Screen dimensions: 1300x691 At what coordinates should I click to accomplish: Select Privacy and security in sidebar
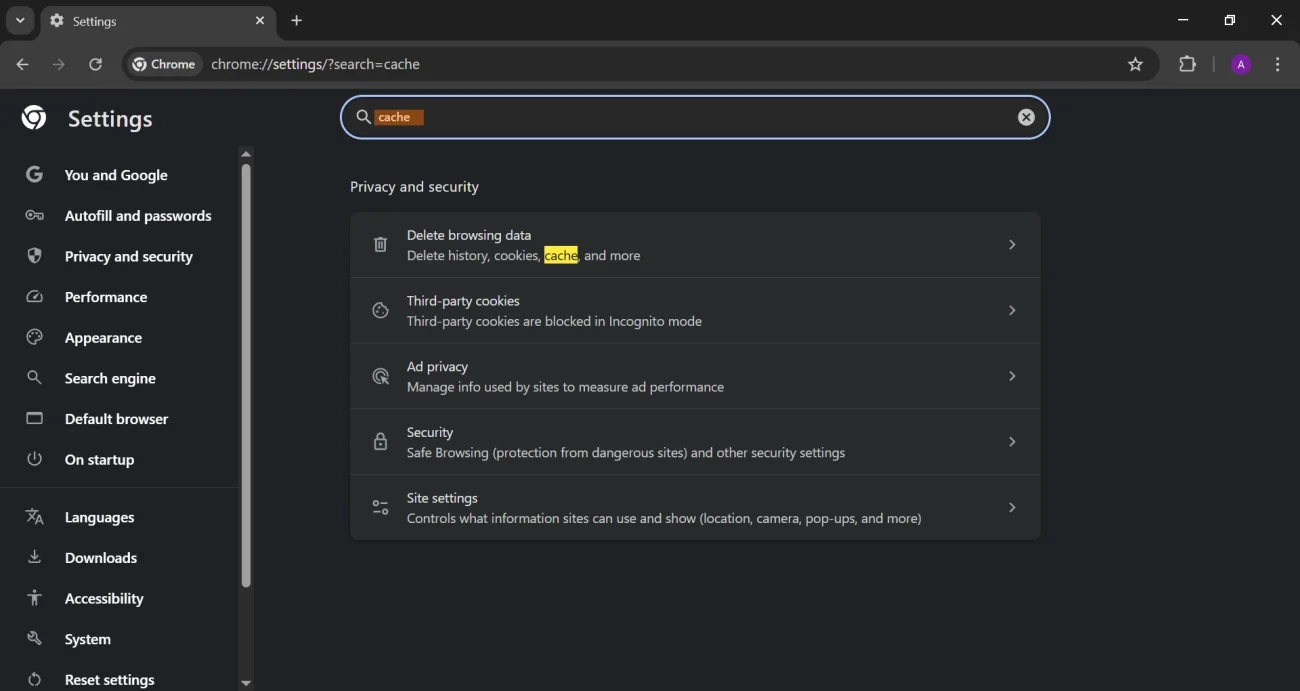pos(128,257)
